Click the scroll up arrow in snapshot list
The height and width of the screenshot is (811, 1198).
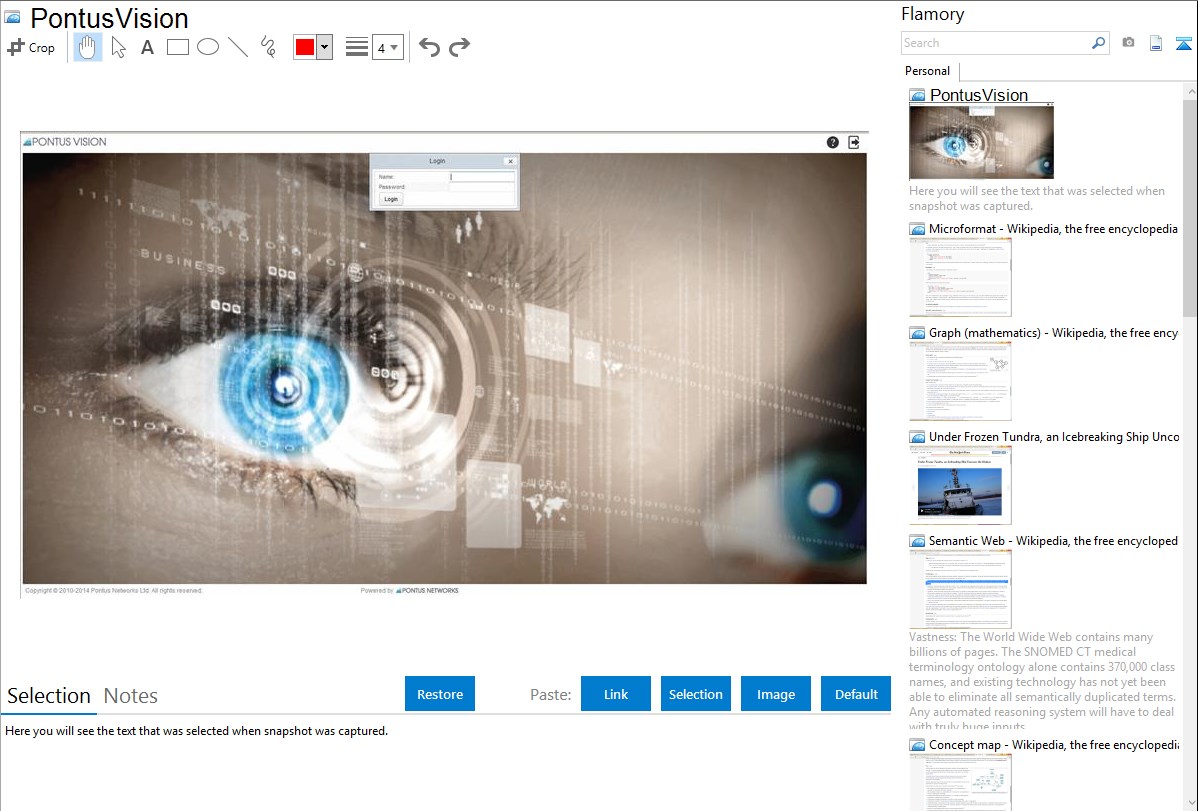click(x=1190, y=91)
